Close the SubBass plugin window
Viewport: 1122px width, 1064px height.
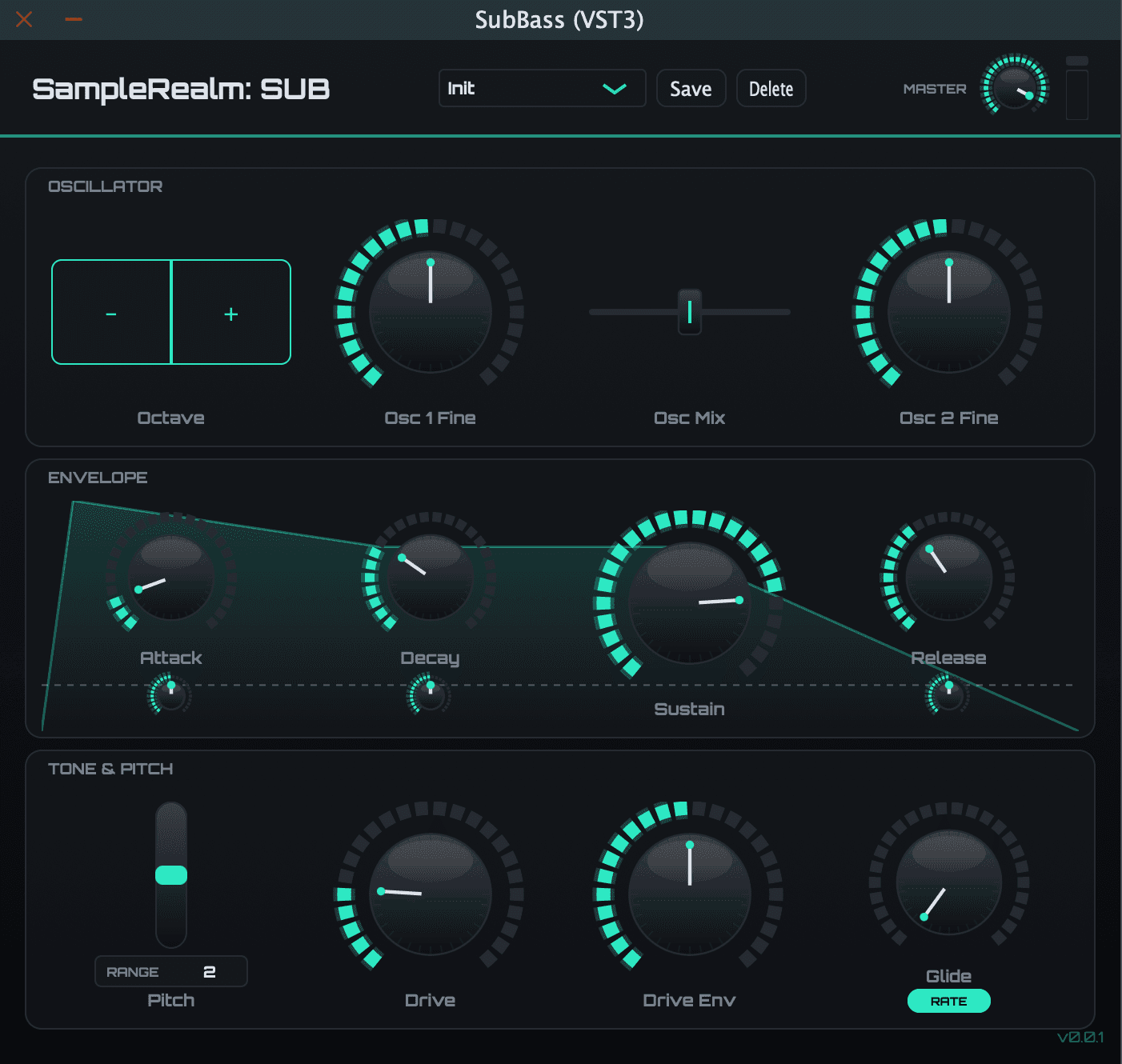(24, 18)
